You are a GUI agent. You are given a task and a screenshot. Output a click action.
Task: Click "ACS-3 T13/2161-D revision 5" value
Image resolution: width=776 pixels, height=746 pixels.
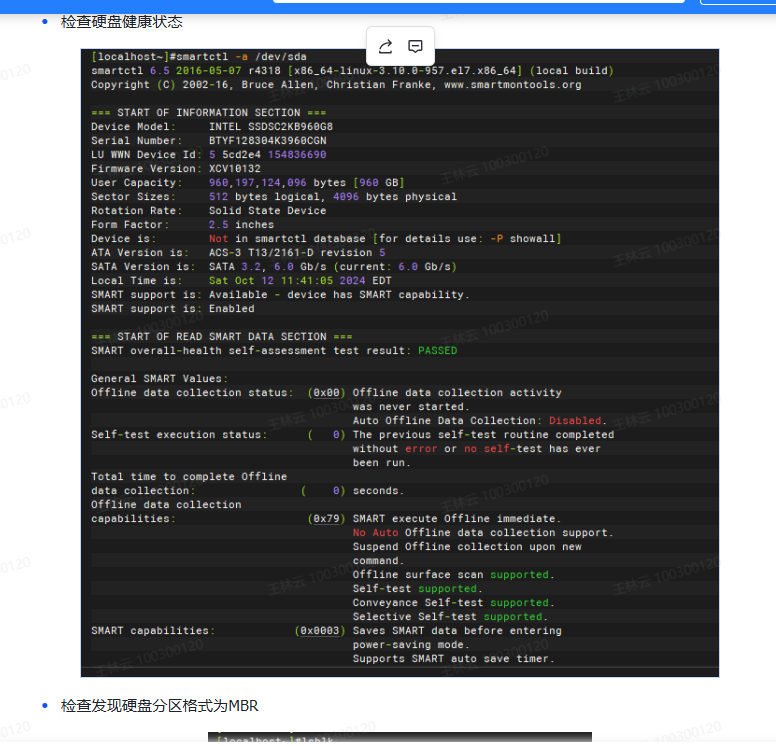pyautogui.click(x=297, y=253)
